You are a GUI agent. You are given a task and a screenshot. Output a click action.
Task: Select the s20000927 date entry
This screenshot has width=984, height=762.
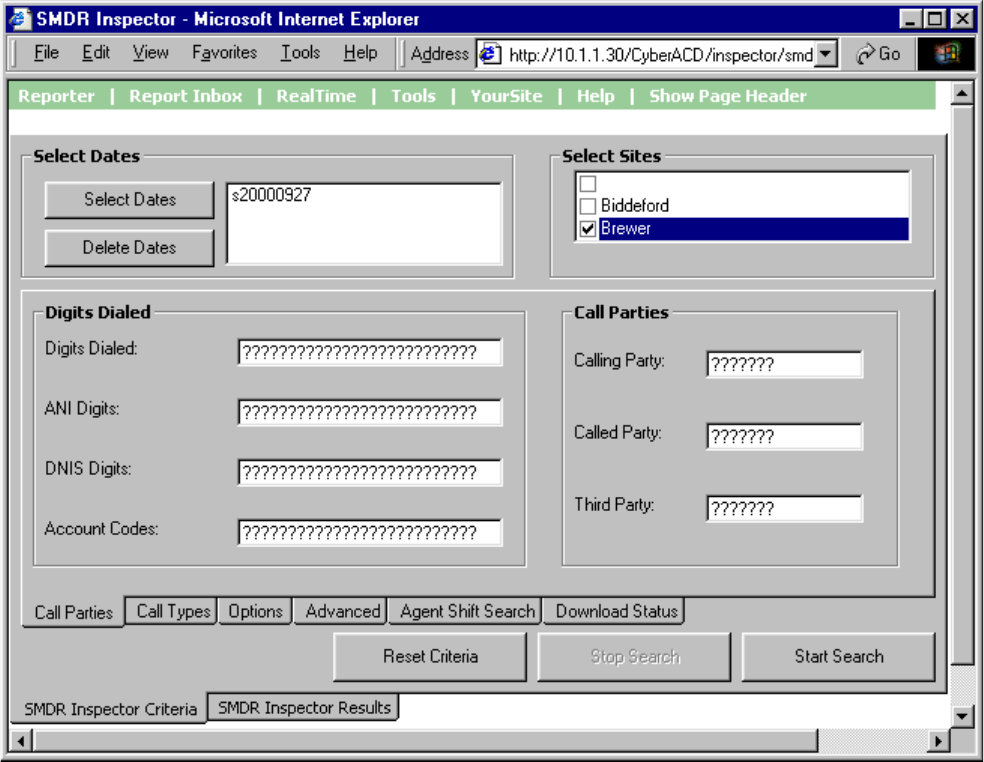tap(271, 195)
